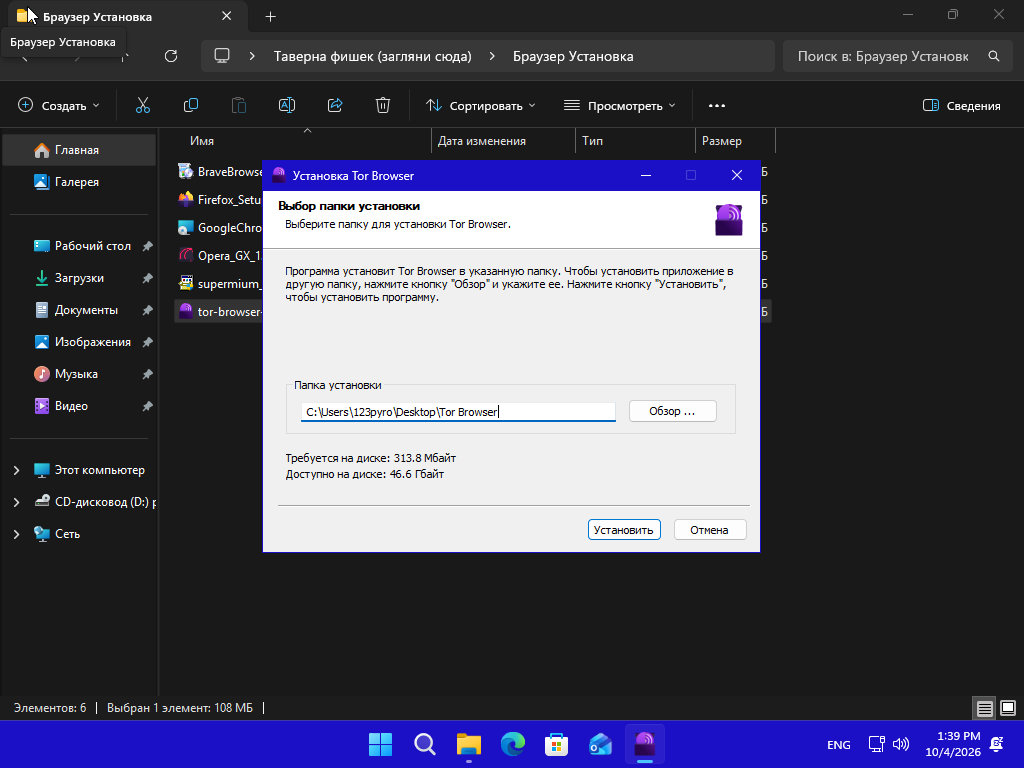Click the Cut scissors icon in Explorer toolbar
This screenshot has height=768, width=1024.
click(142, 105)
